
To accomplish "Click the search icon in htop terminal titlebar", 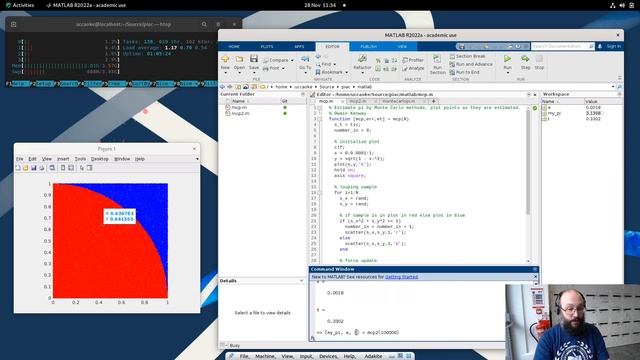I will [204, 24].
